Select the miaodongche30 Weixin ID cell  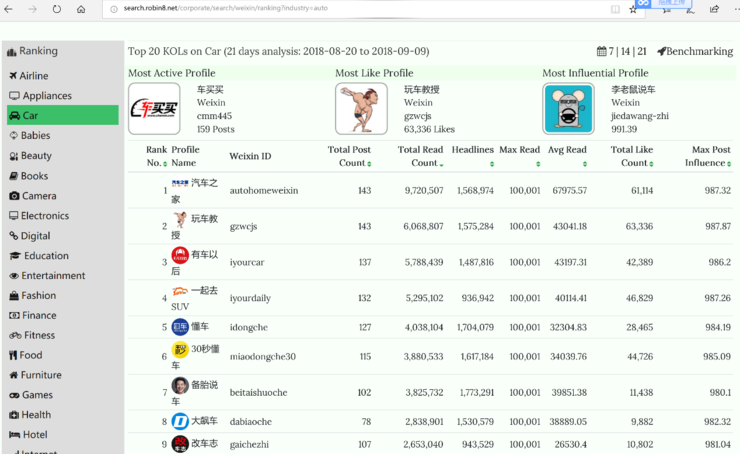[263, 357]
